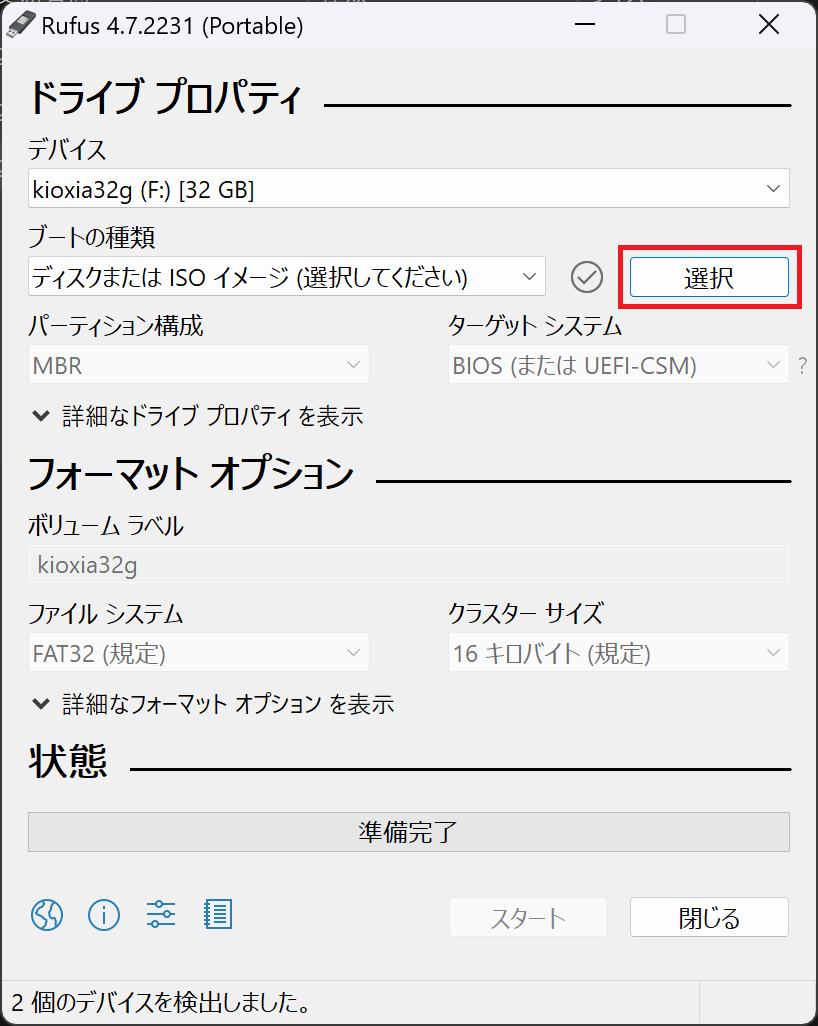Open the ファイル システム FAT32 dropdown

coord(198,654)
